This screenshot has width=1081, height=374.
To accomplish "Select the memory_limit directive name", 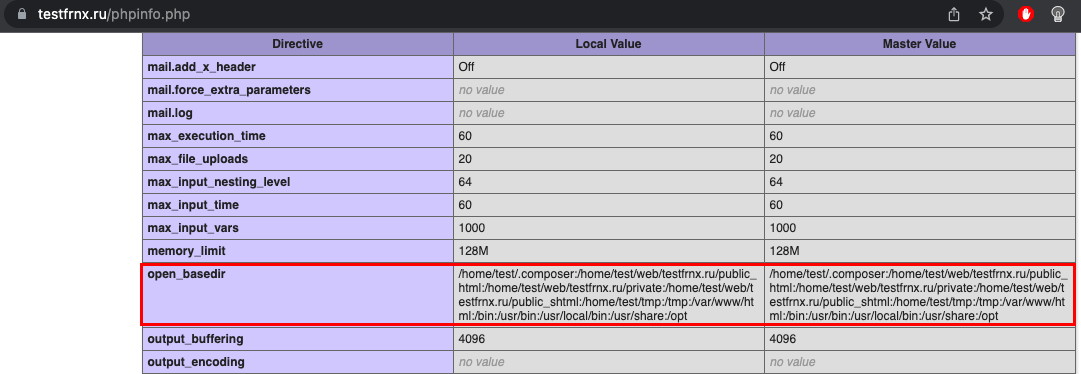I will point(186,250).
